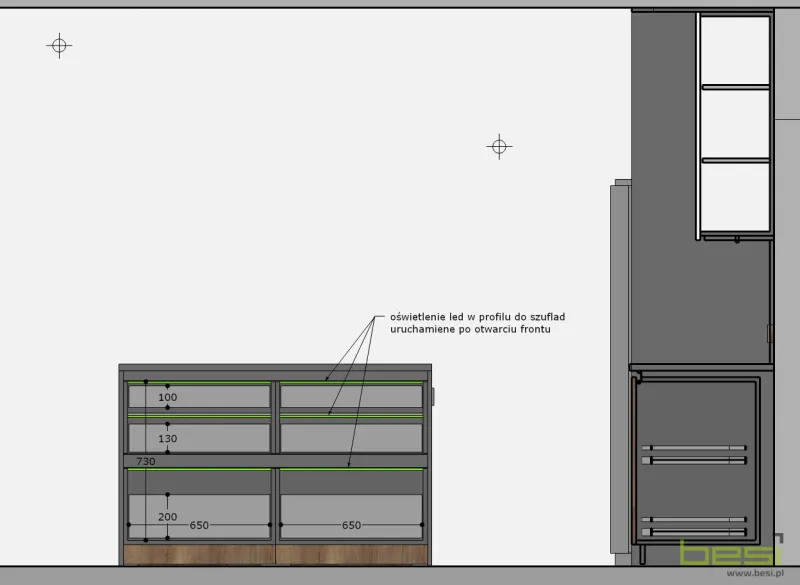Select the annotation line "oświetlenie led w profilu do szuflad"

tap(478, 317)
